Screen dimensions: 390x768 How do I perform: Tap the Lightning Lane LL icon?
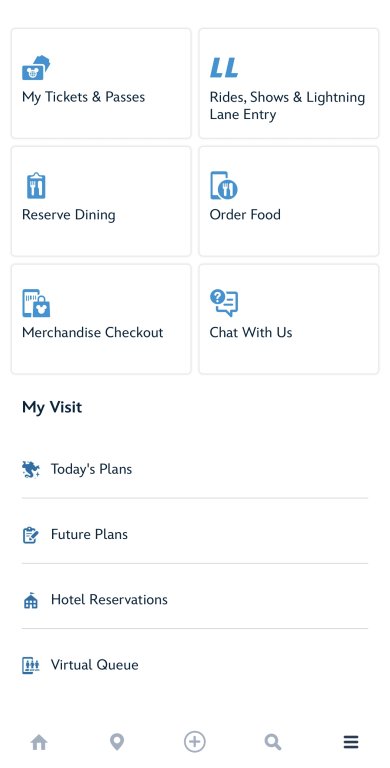point(224,68)
